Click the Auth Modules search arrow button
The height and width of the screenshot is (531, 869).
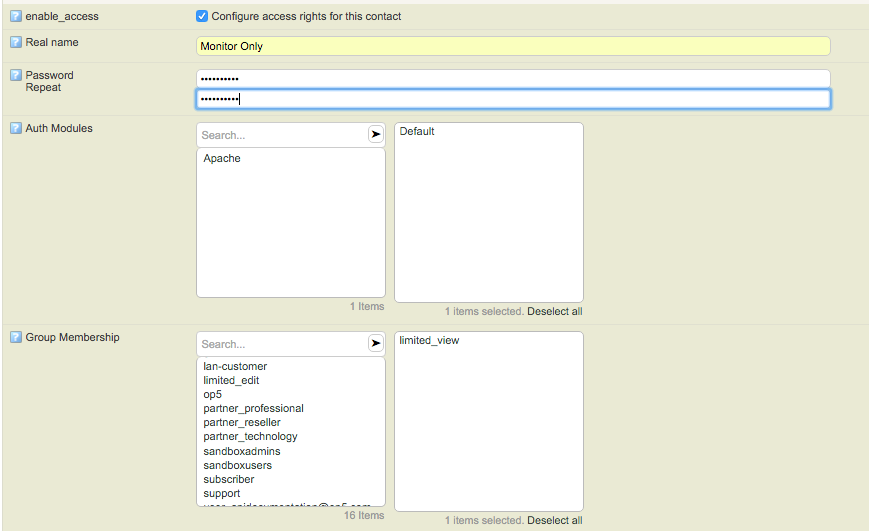point(376,134)
